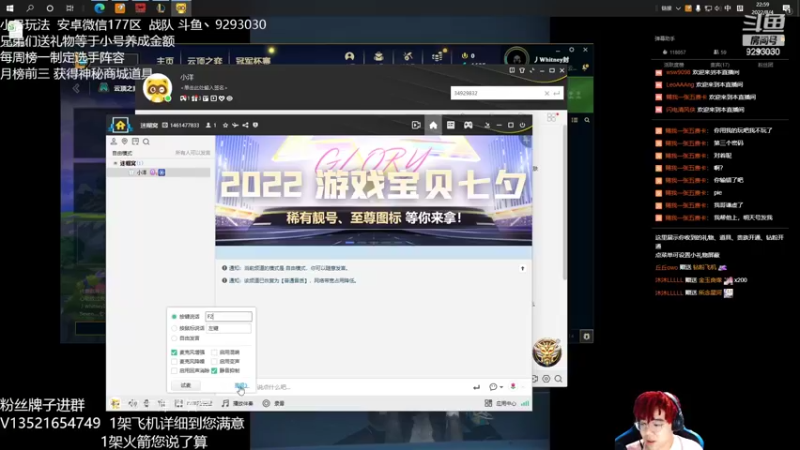Select the home icon in channel header

[x=433, y=125]
